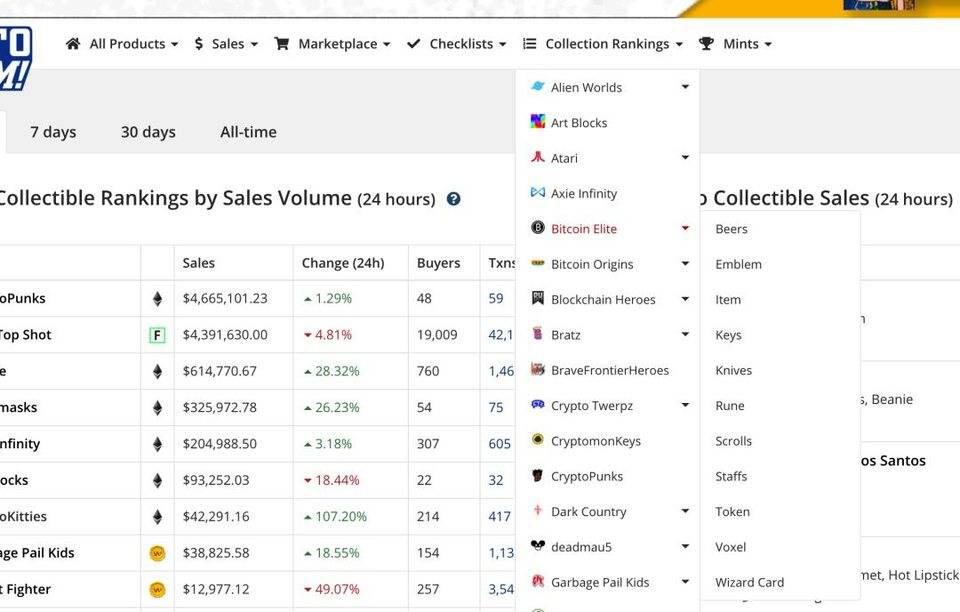This screenshot has width=960, height=612.
Task: Click the Bitcoin Origins icon
Action: tap(538, 263)
